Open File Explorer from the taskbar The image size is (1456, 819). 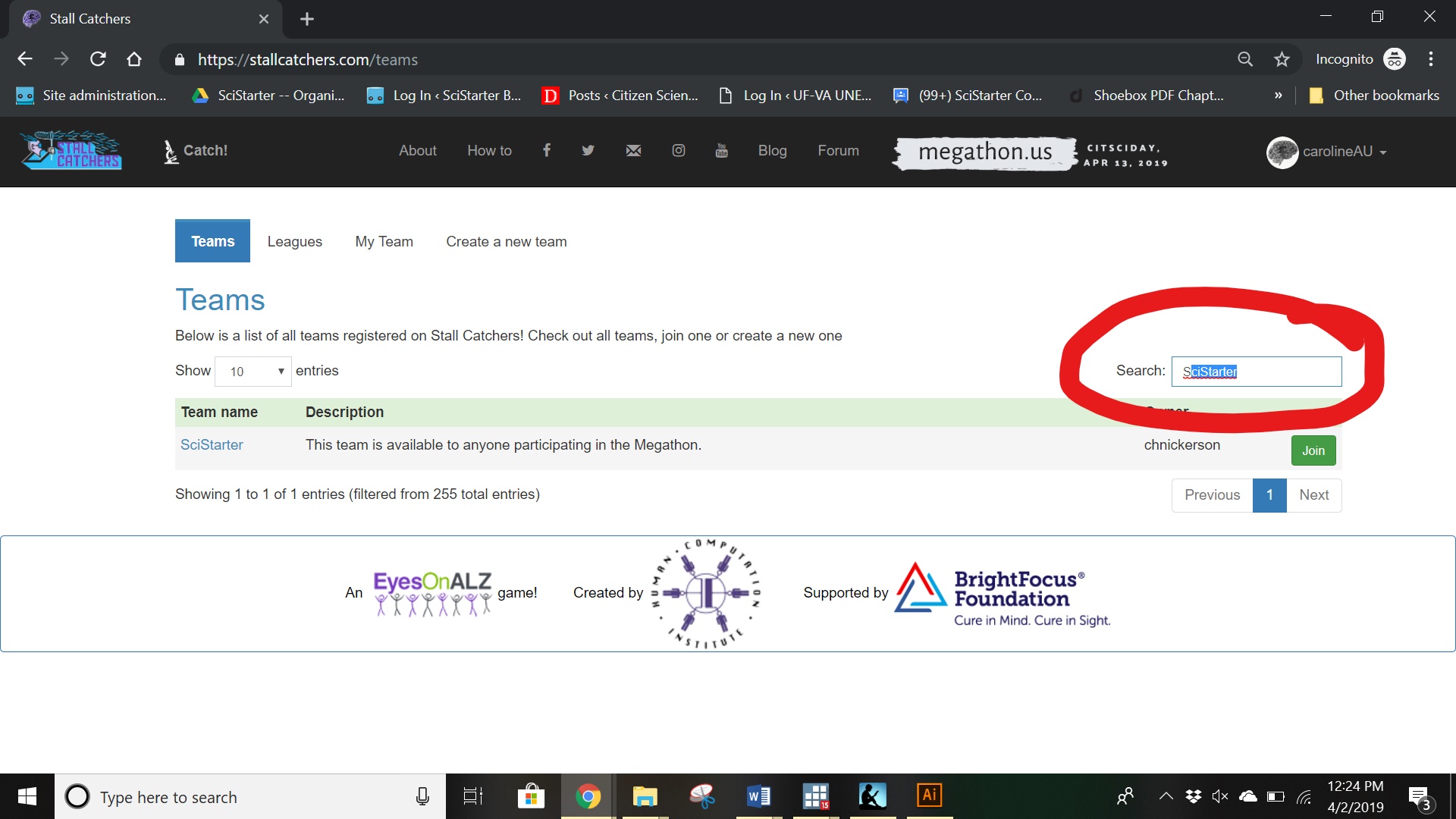coord(645,796)
